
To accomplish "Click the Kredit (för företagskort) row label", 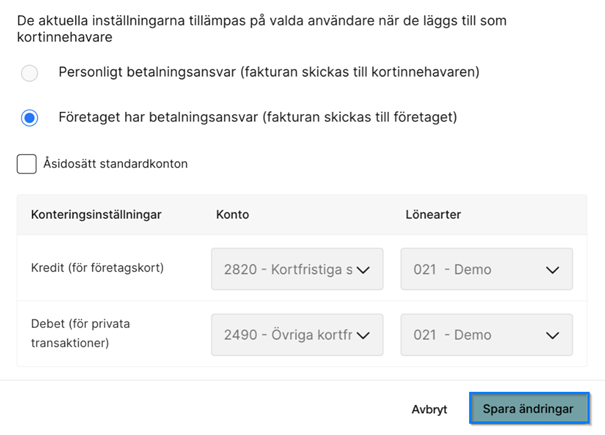I will pyautogui.click(x=97, y=269).
